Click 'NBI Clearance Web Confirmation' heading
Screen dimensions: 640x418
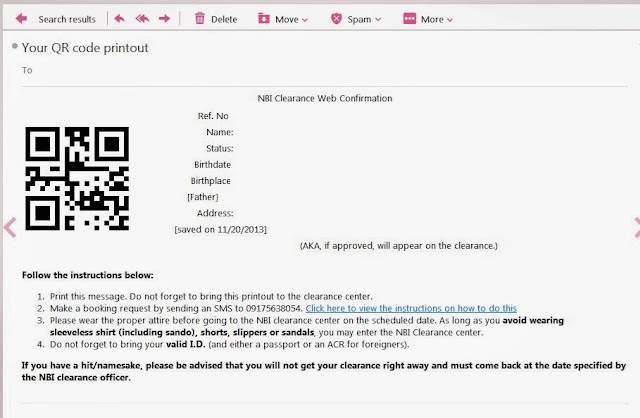[x=325, y=98]
